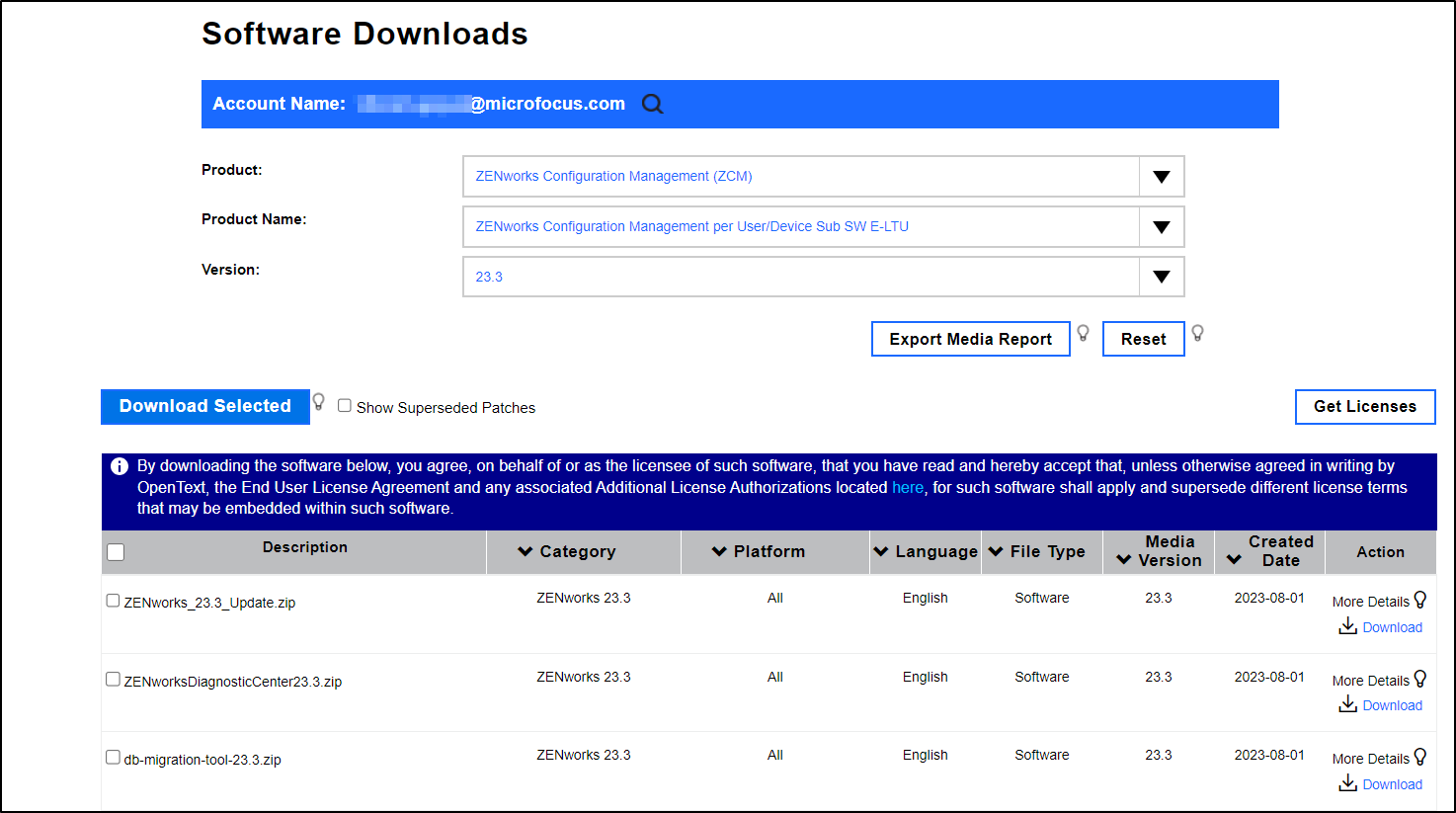
Task: Sort the table by Created Date column
Action: (x=1270, y=551)
